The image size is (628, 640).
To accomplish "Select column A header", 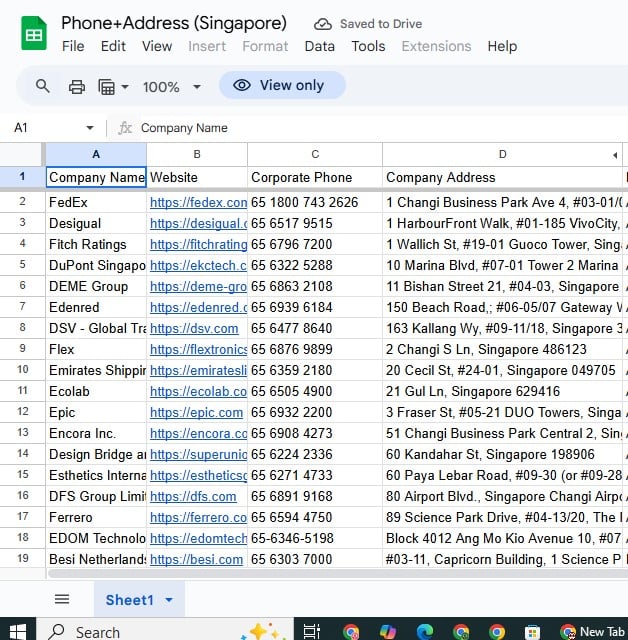I will click(x=96, y=154).
